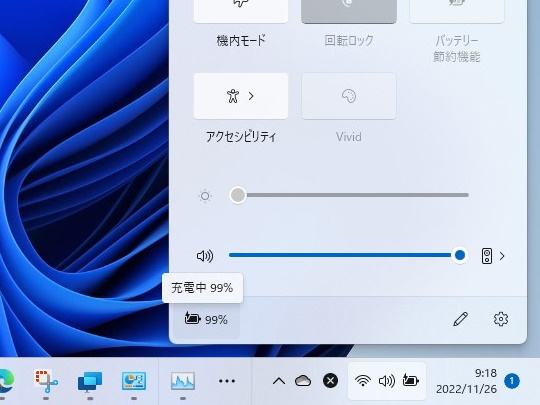Open the Snipping Tool taskbar icon
The image size is (540, 405).
tap(46, 381)
